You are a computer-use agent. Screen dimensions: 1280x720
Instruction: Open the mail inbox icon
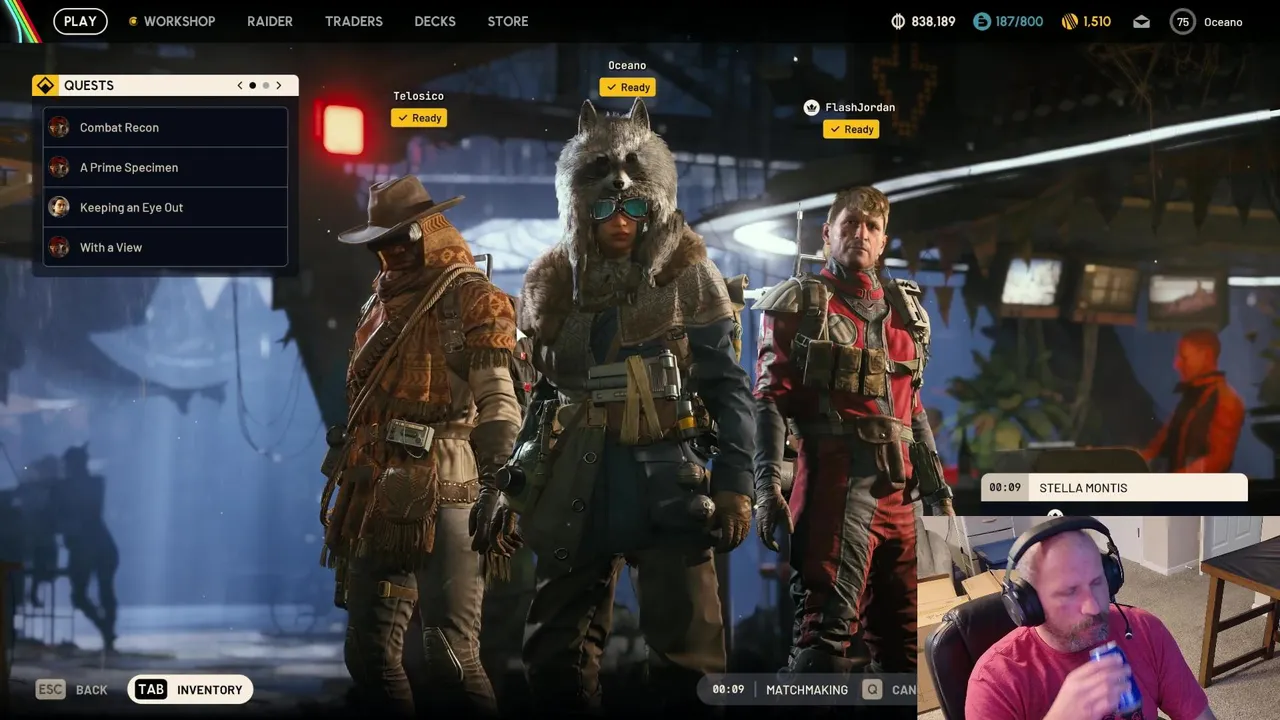coord(1141,21)
